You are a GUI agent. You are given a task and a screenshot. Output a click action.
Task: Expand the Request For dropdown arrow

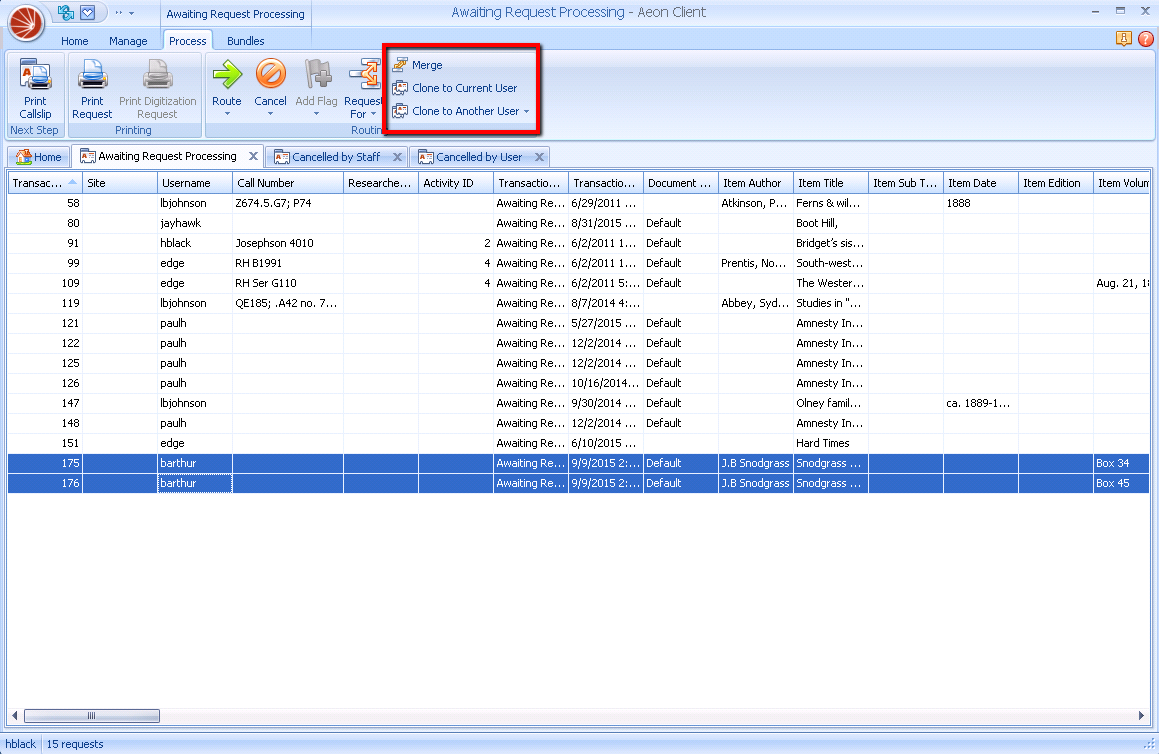tap(374, 114)
